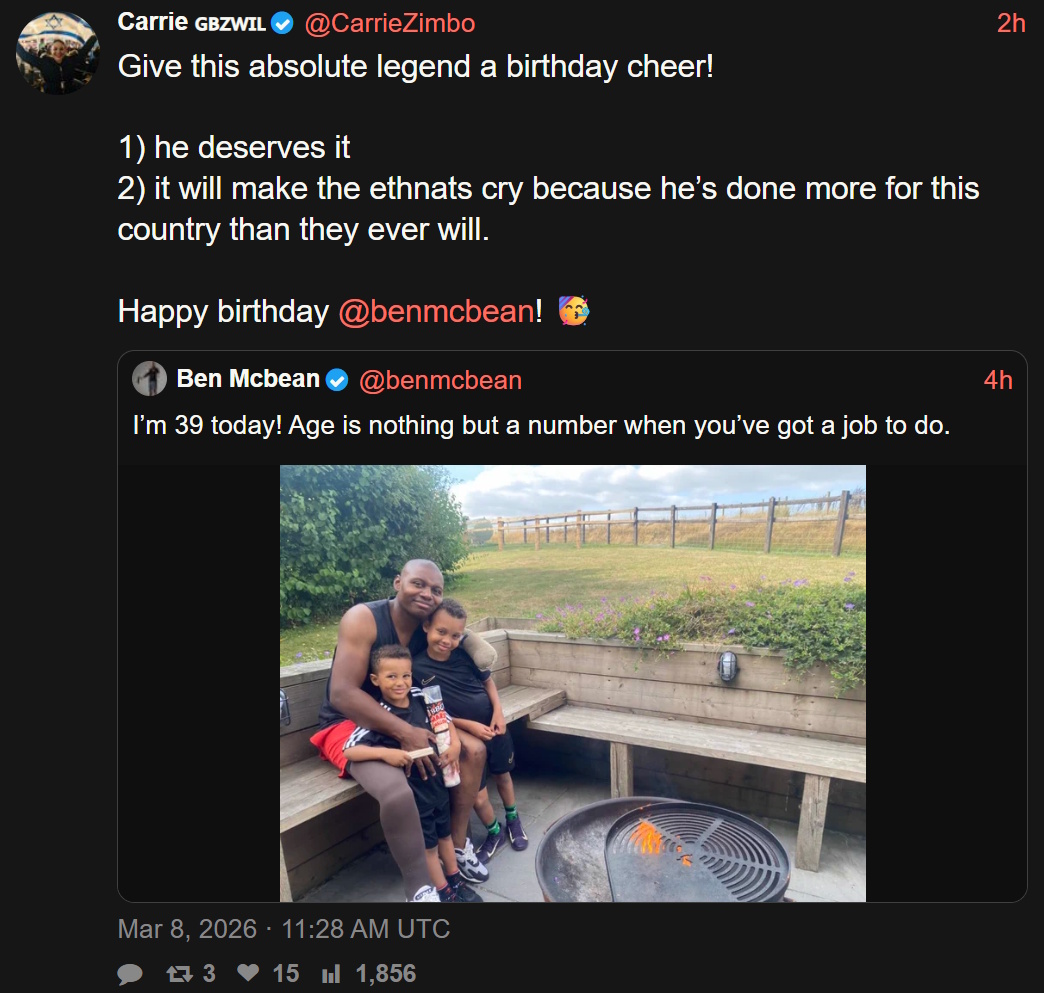Click the heart like icon

pyautogui.click(x=248, y=974)
